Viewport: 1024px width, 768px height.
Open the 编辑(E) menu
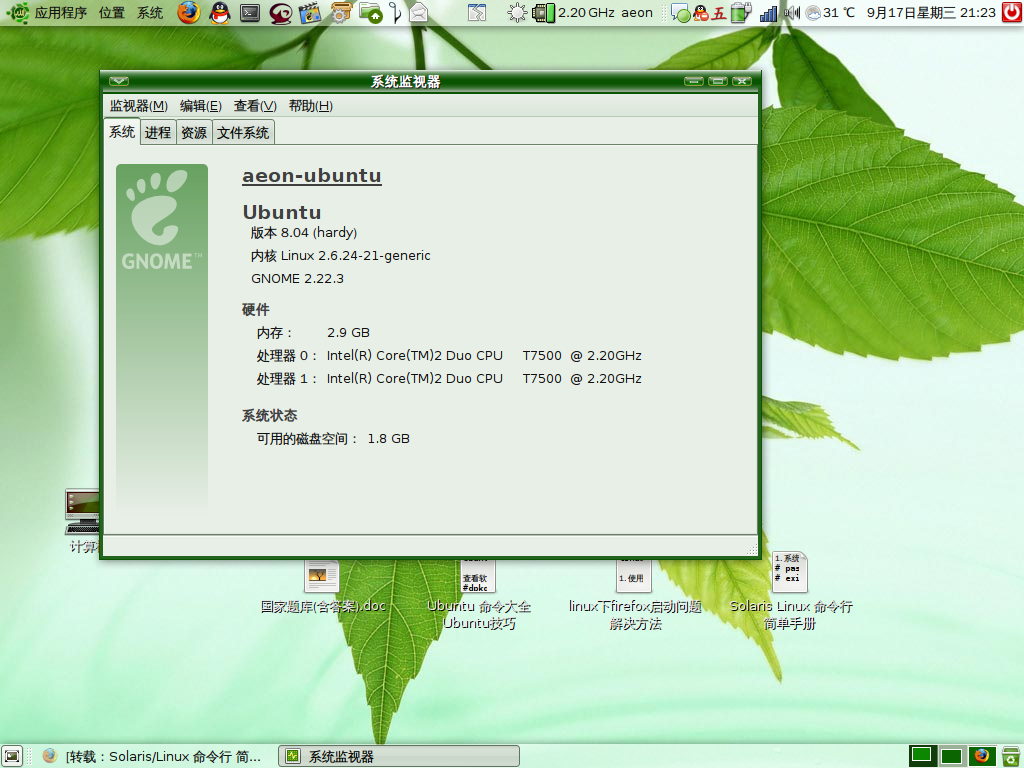click(x=200, y=106)
